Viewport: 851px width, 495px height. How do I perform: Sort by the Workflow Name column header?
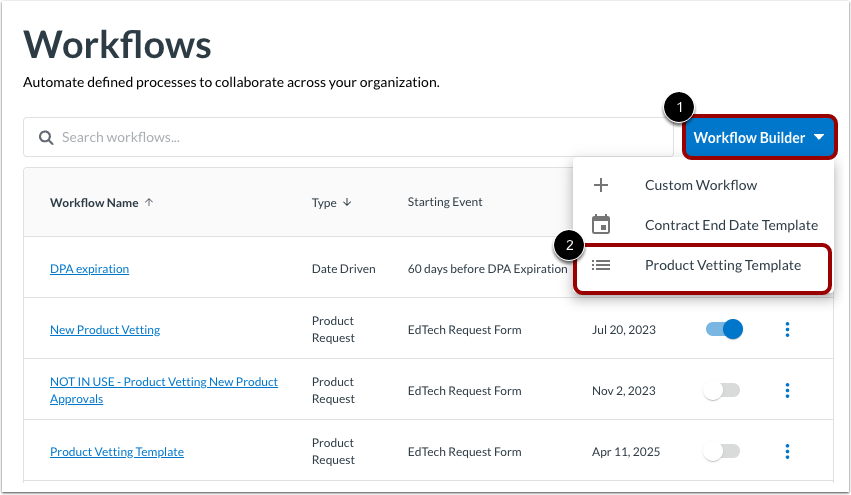tap(94, 202)
